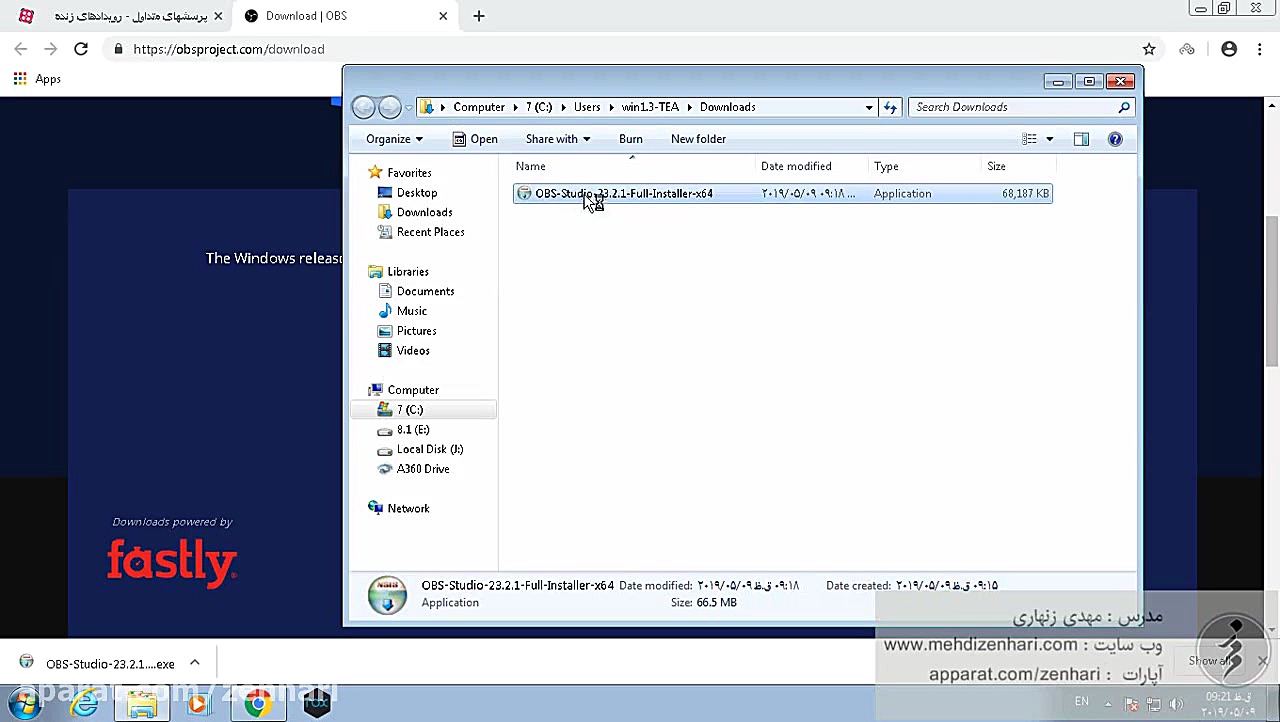The image size is (1280, 722).
Task: Click the search magnifier in Search Downloads
Action: pyautogui.click(x=1124, y=107)
